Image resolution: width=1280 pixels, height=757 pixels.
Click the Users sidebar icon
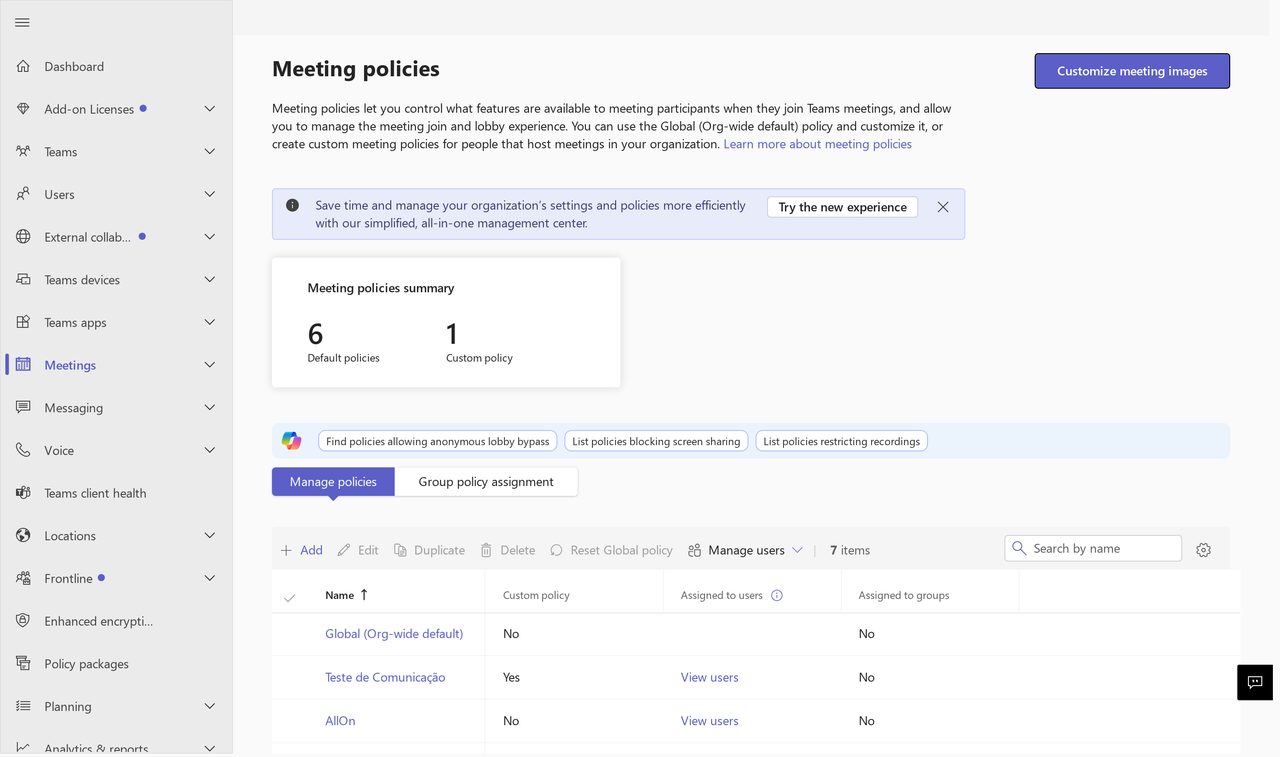[23, 194]
